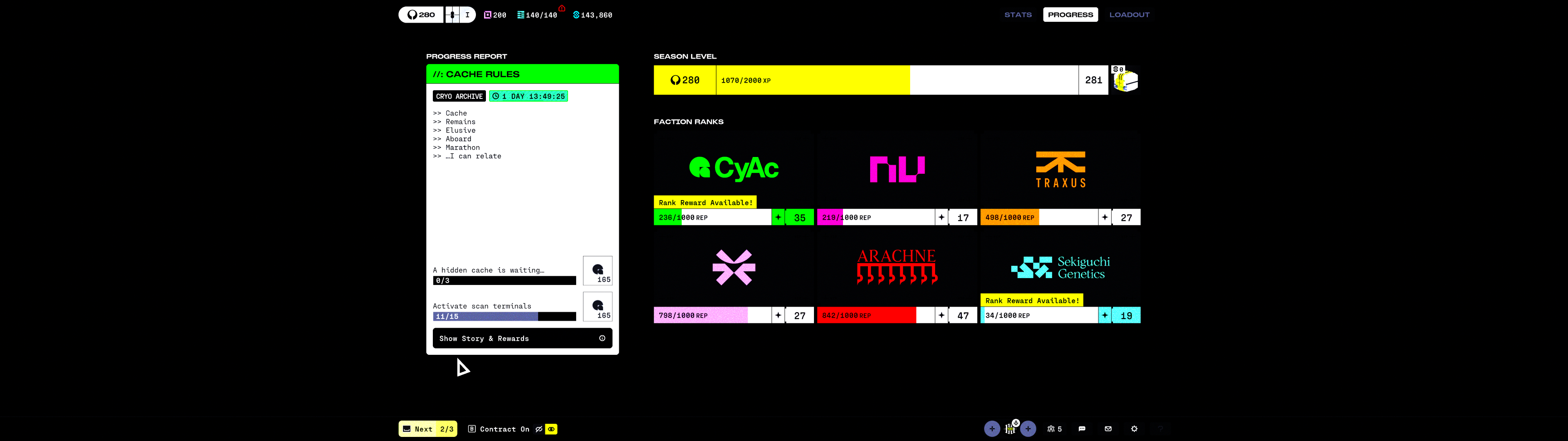
Task: Click Sekiguchi Rank Reward Available banner
Action: click(x=1032, y=300)
